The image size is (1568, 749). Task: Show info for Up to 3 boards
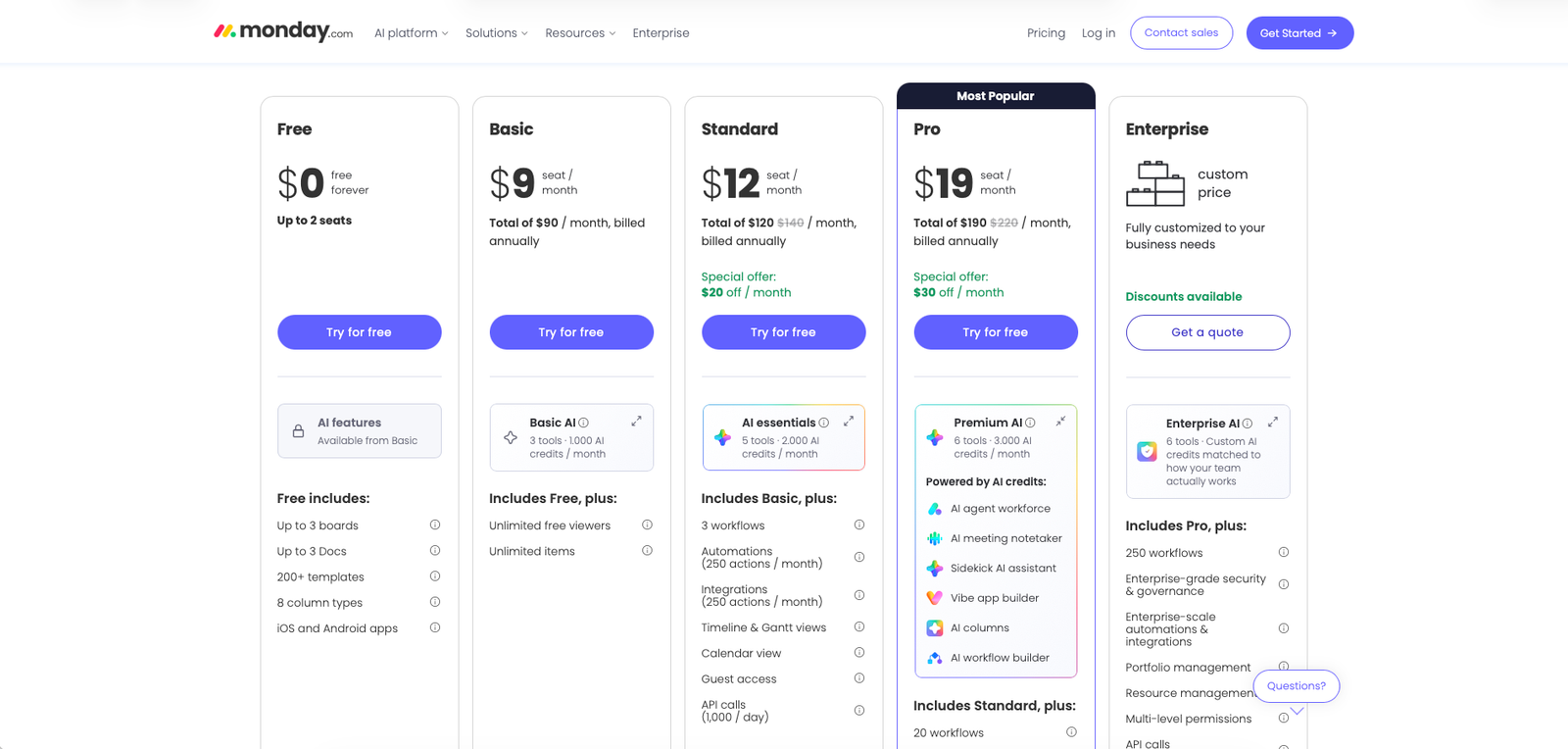(x=435, y=524)
